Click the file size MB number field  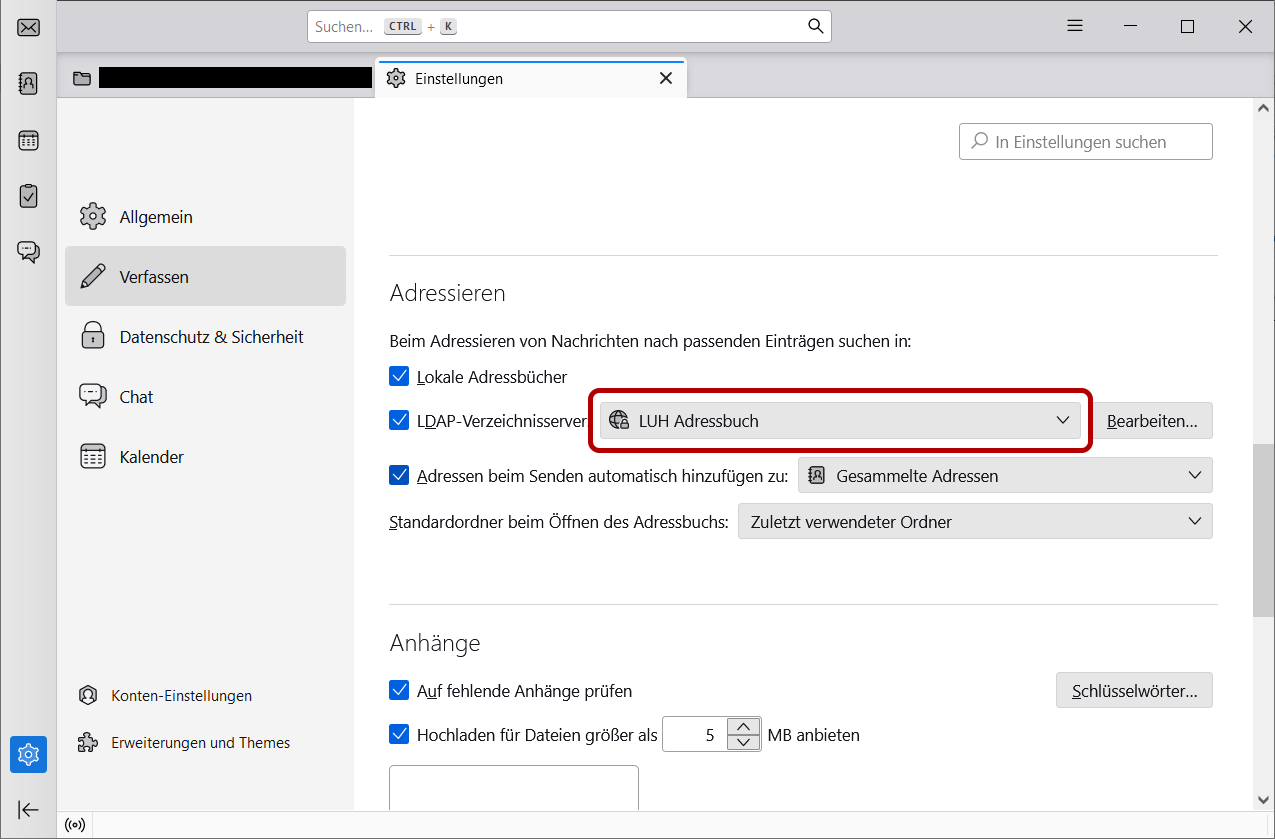[695, 735]
